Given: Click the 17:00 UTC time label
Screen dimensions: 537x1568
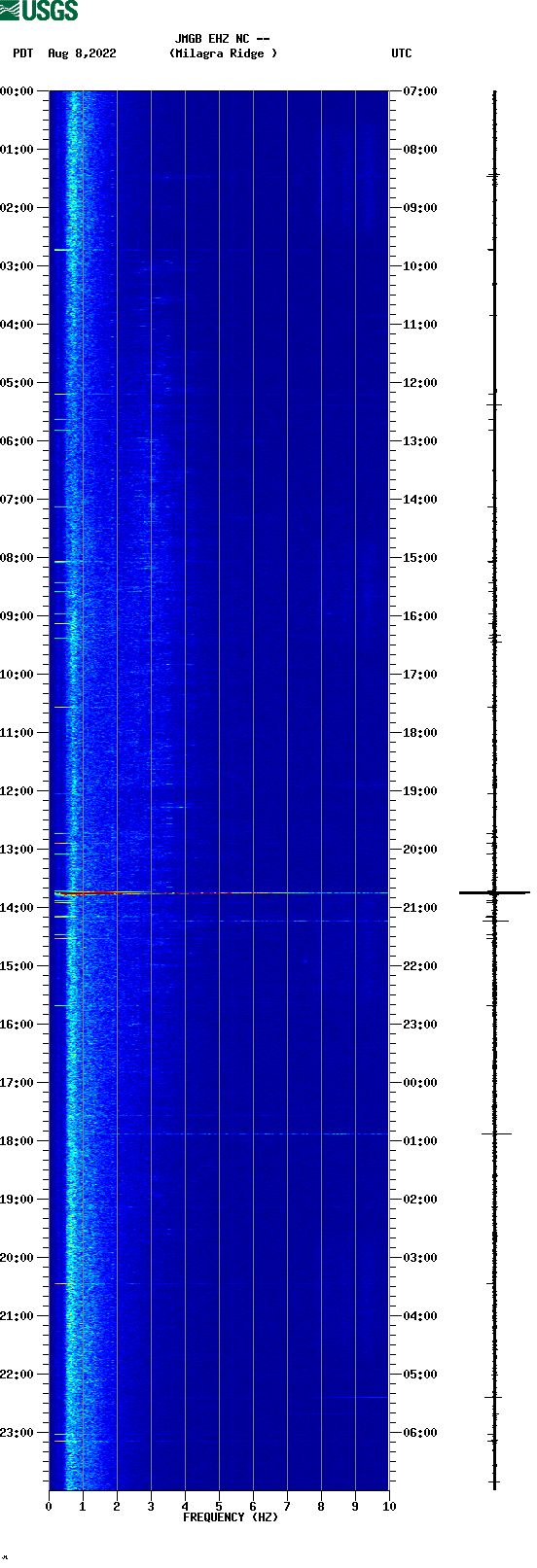Looking at the screenshot, I should click(x=420, y=675).
